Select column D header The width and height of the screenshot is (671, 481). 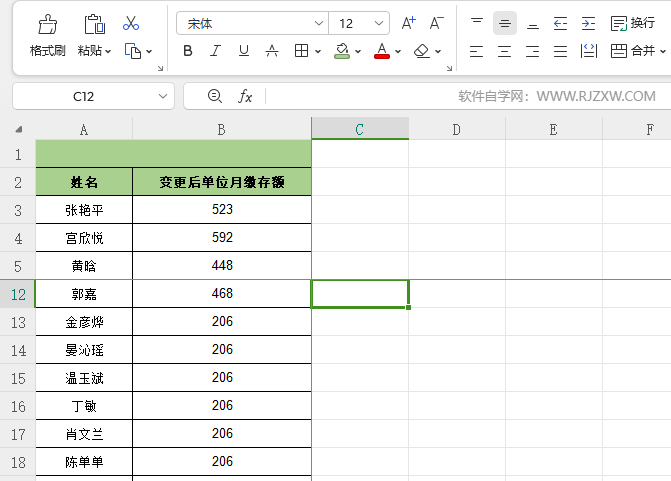[457, 129]
